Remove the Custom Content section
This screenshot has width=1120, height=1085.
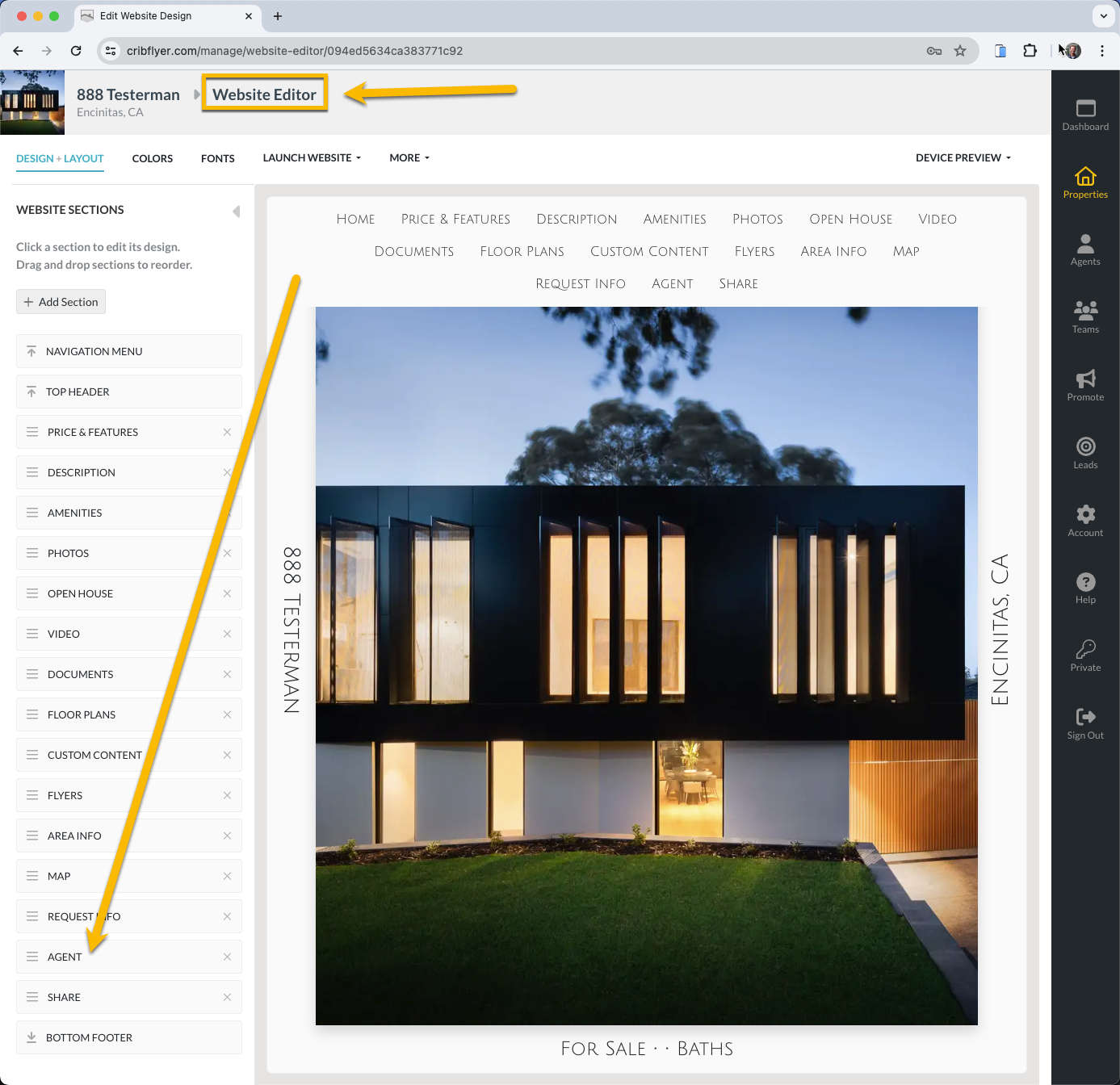(x=227, y=755)
